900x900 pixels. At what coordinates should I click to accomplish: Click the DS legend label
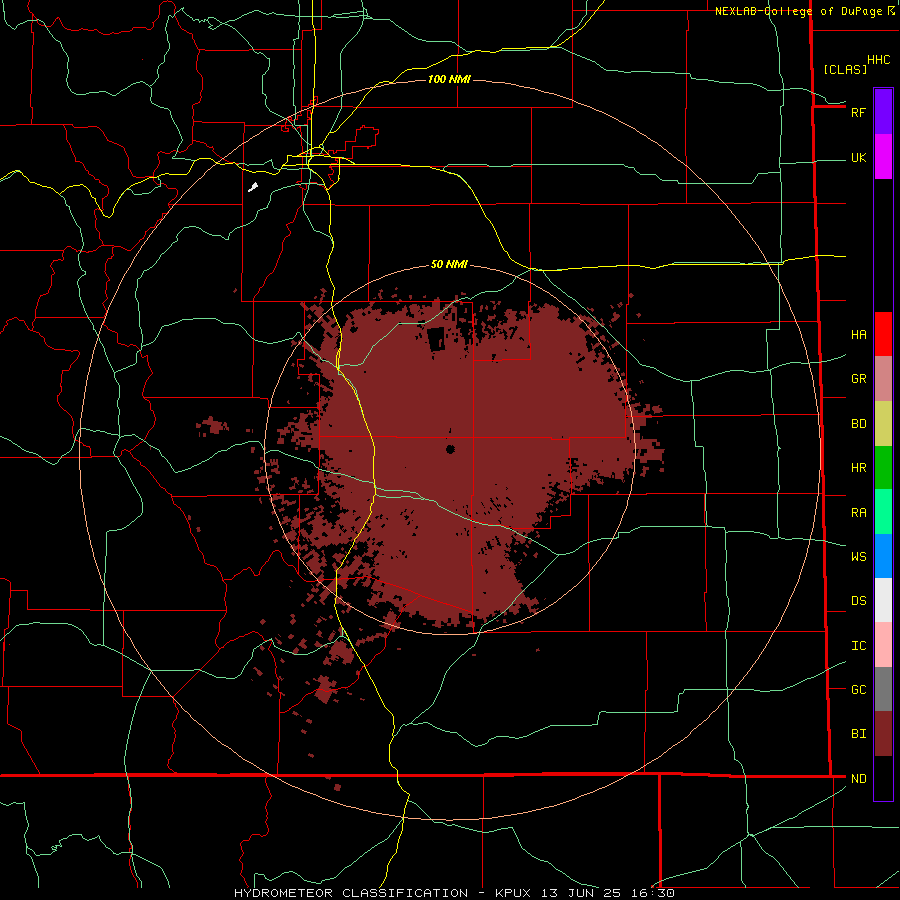tap(858, 601)
